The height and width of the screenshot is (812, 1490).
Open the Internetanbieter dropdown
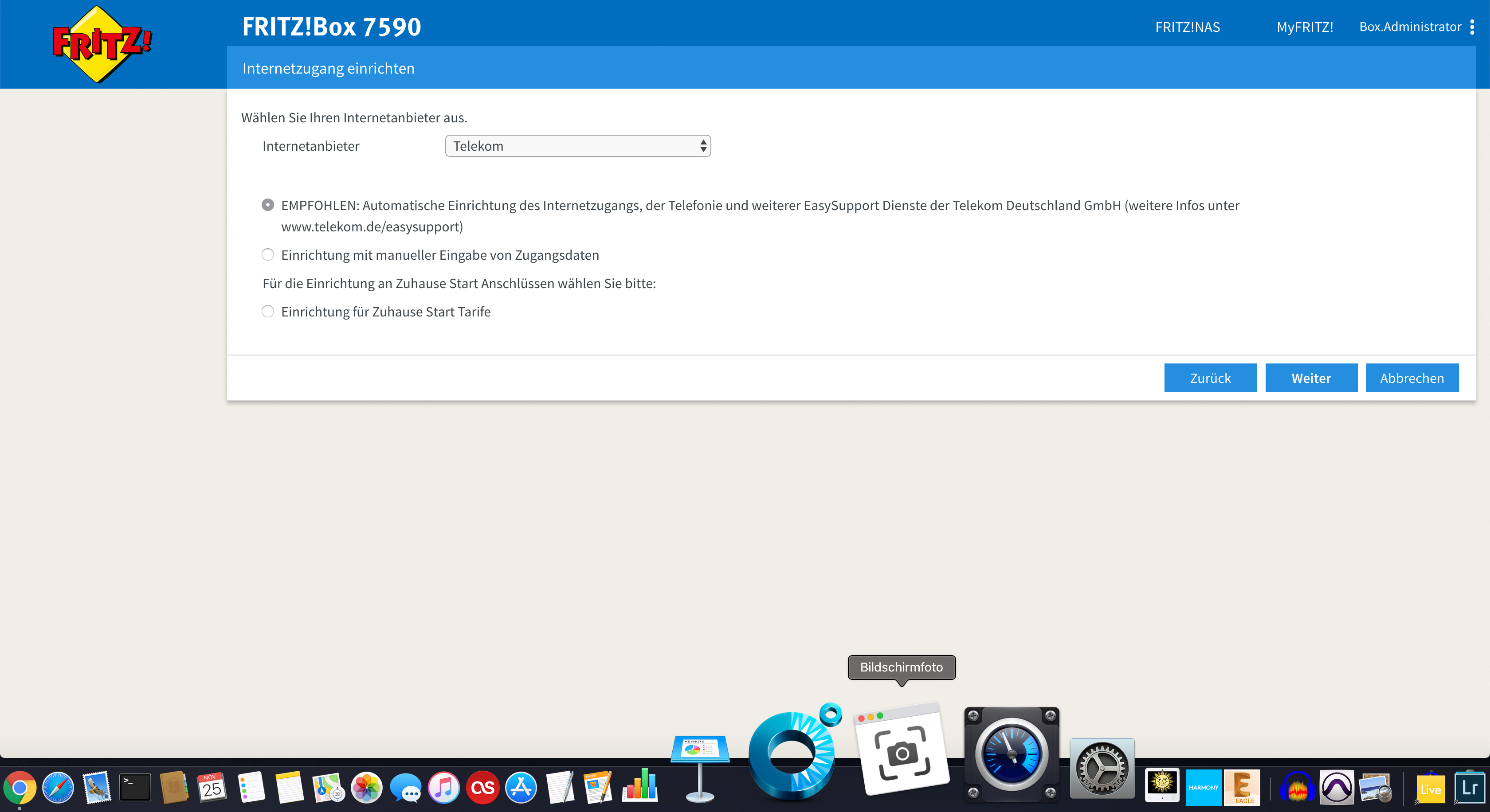[x=577, y=146]
